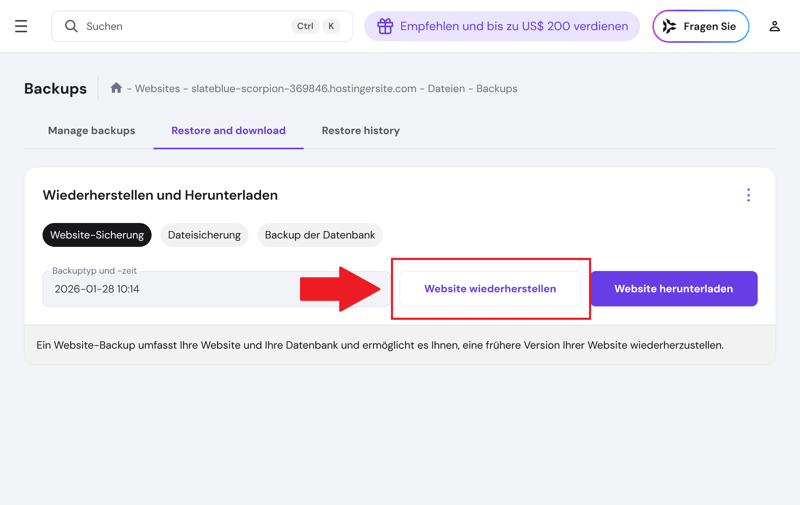Select the Dateisicherung backup type
This screenshot has height=505, width=800.
[204, 235]
